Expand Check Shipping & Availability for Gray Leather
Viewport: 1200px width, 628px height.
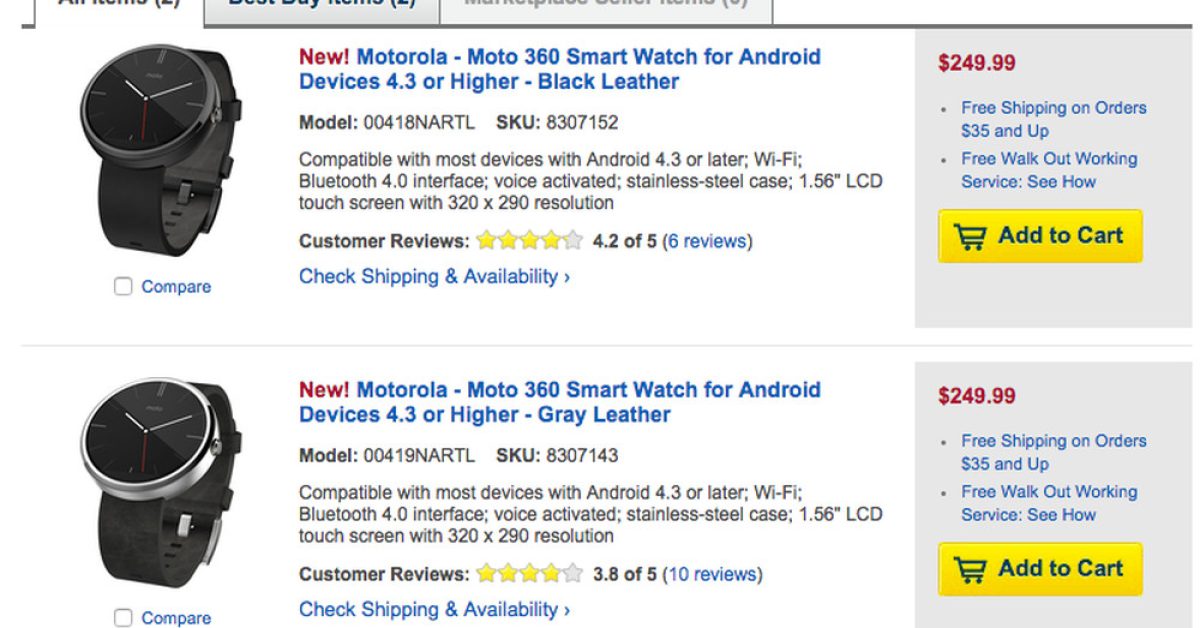[x=434, y=610]
